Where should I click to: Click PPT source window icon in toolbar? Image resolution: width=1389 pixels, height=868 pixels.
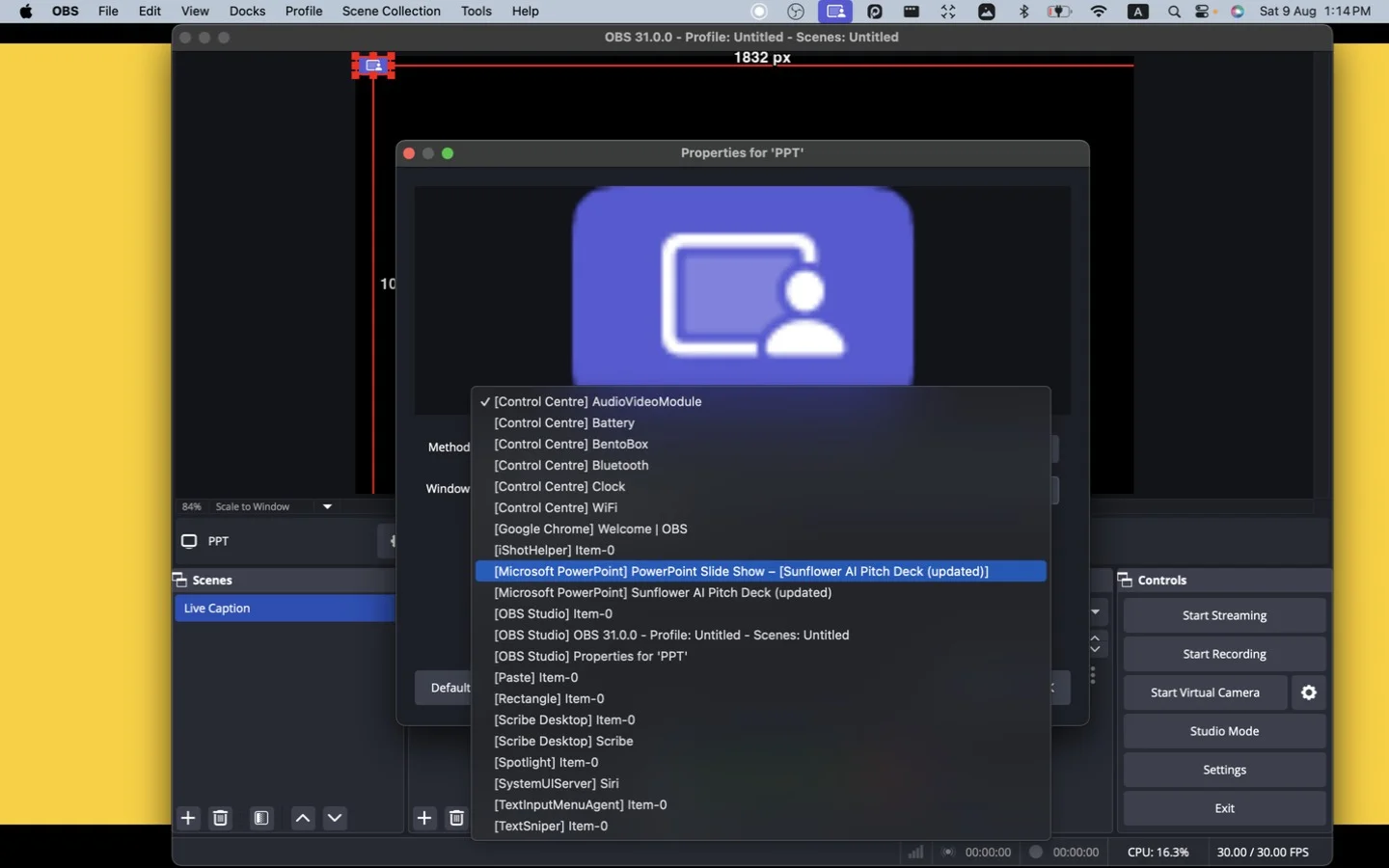click(x=189, y=541)
